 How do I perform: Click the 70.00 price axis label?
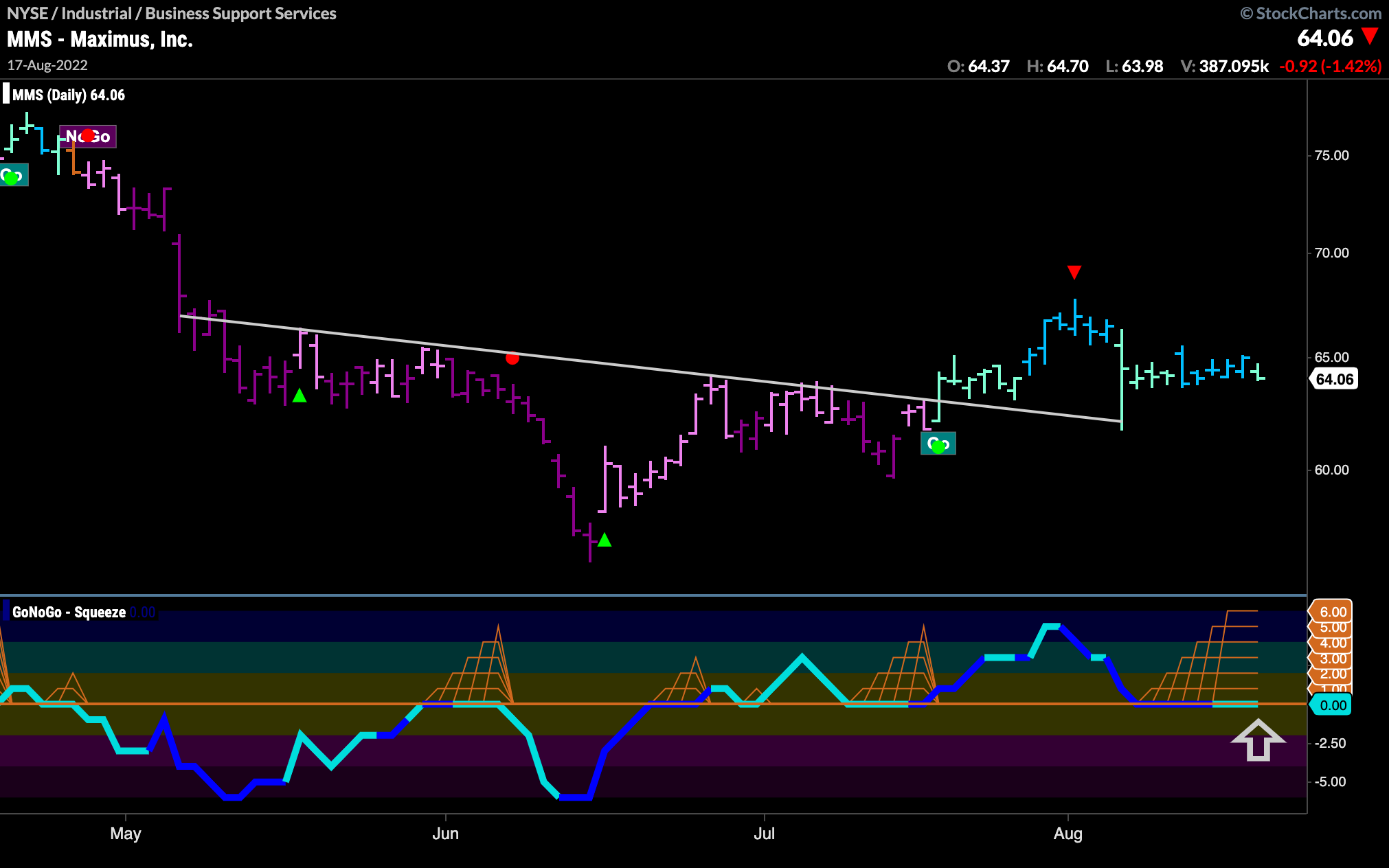click(1331, 253)
